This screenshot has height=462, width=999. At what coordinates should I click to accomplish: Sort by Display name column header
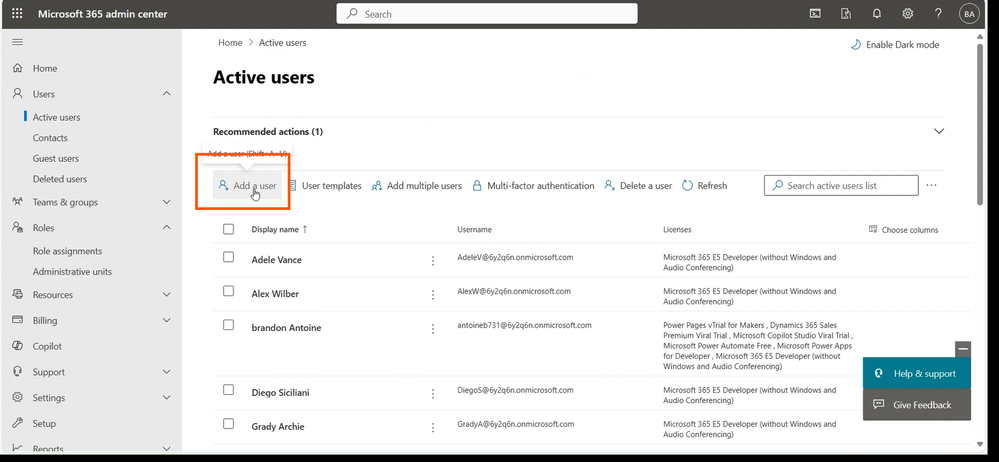(x=279, y=229)
